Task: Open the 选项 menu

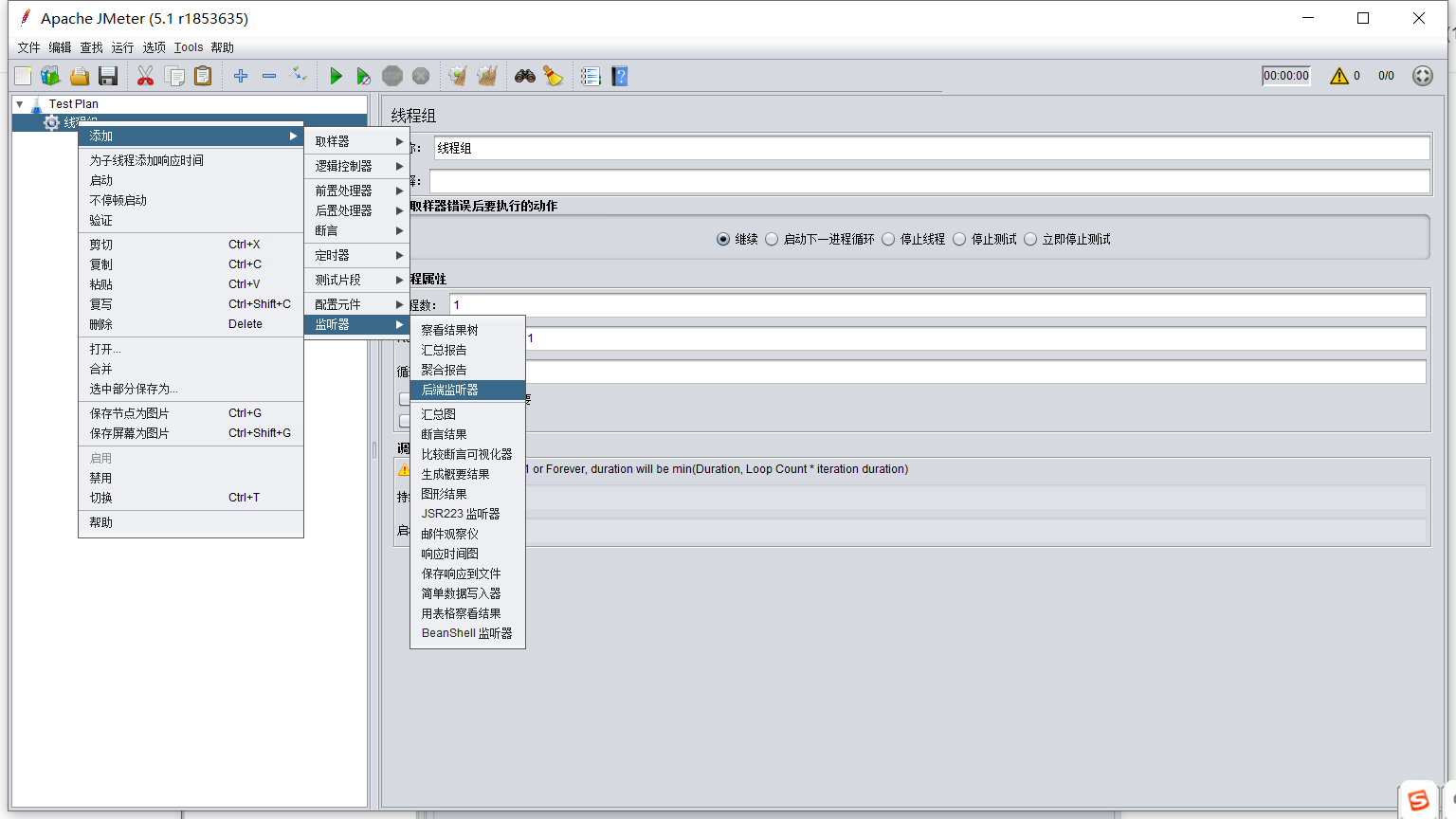Action: point(154,47)
